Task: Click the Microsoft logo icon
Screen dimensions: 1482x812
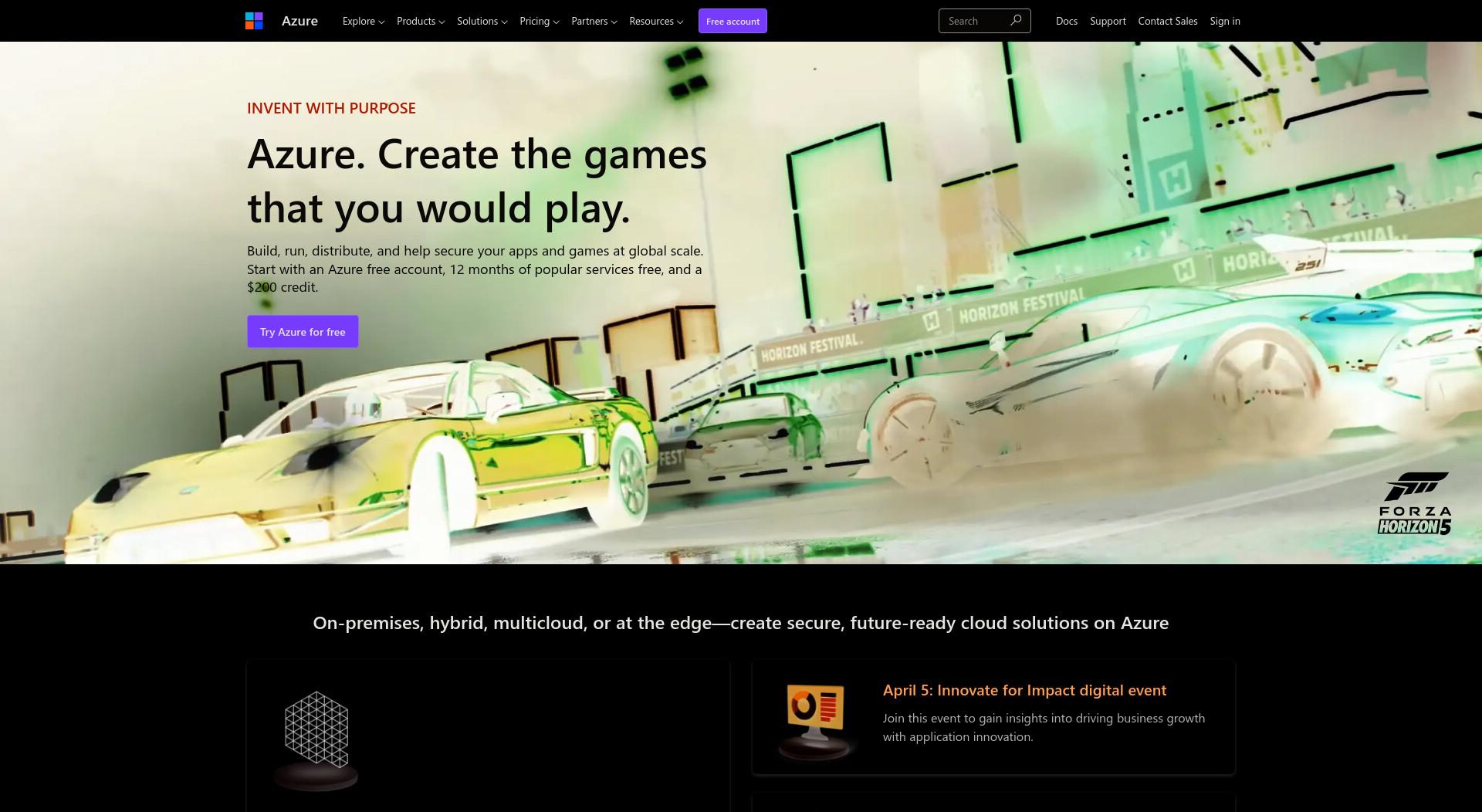Action: coord(254,21)
